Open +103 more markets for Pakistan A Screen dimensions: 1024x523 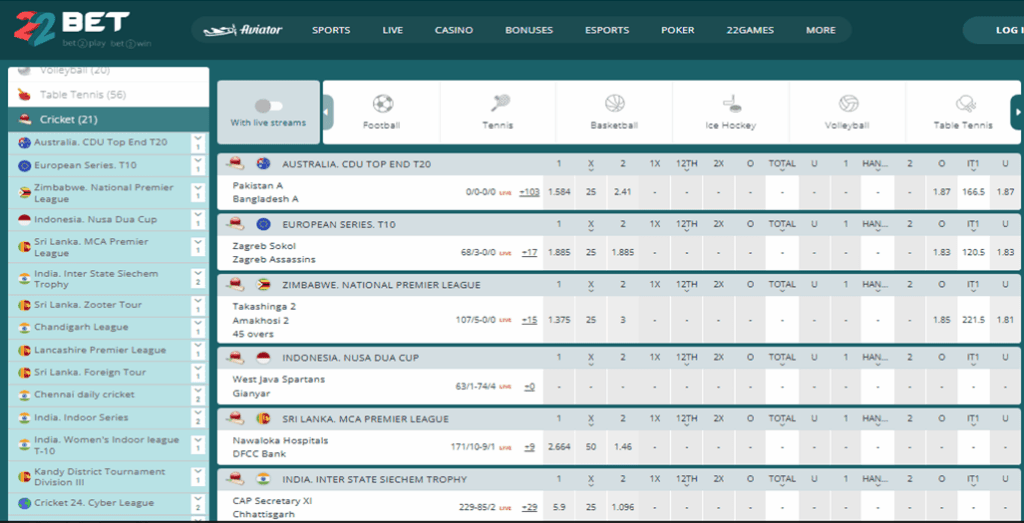tap(529, 192)
